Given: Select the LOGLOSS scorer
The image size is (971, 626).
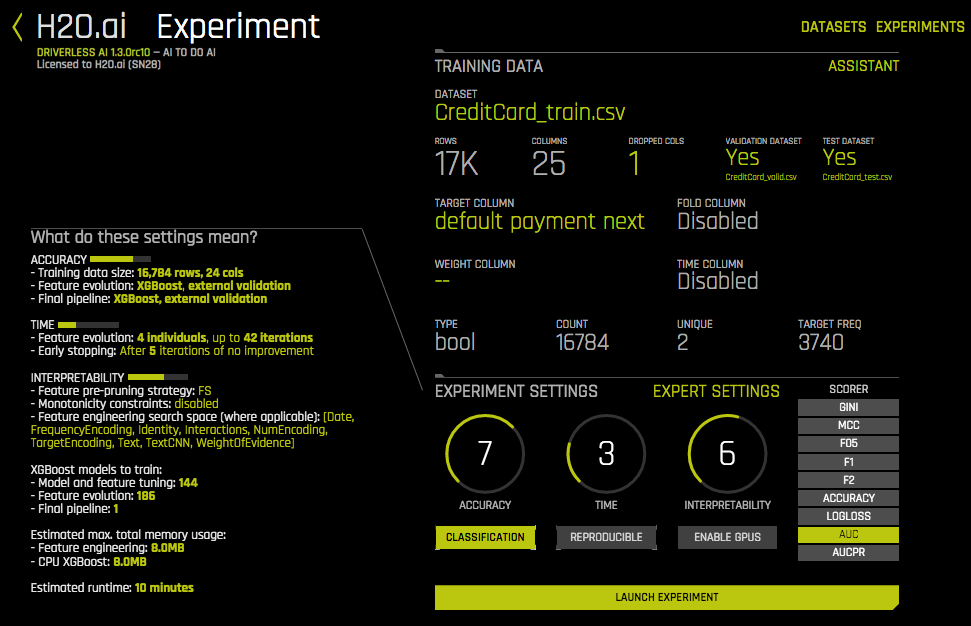Looking at the screenshot, I should pyautogui.click(x=848, y=516).
